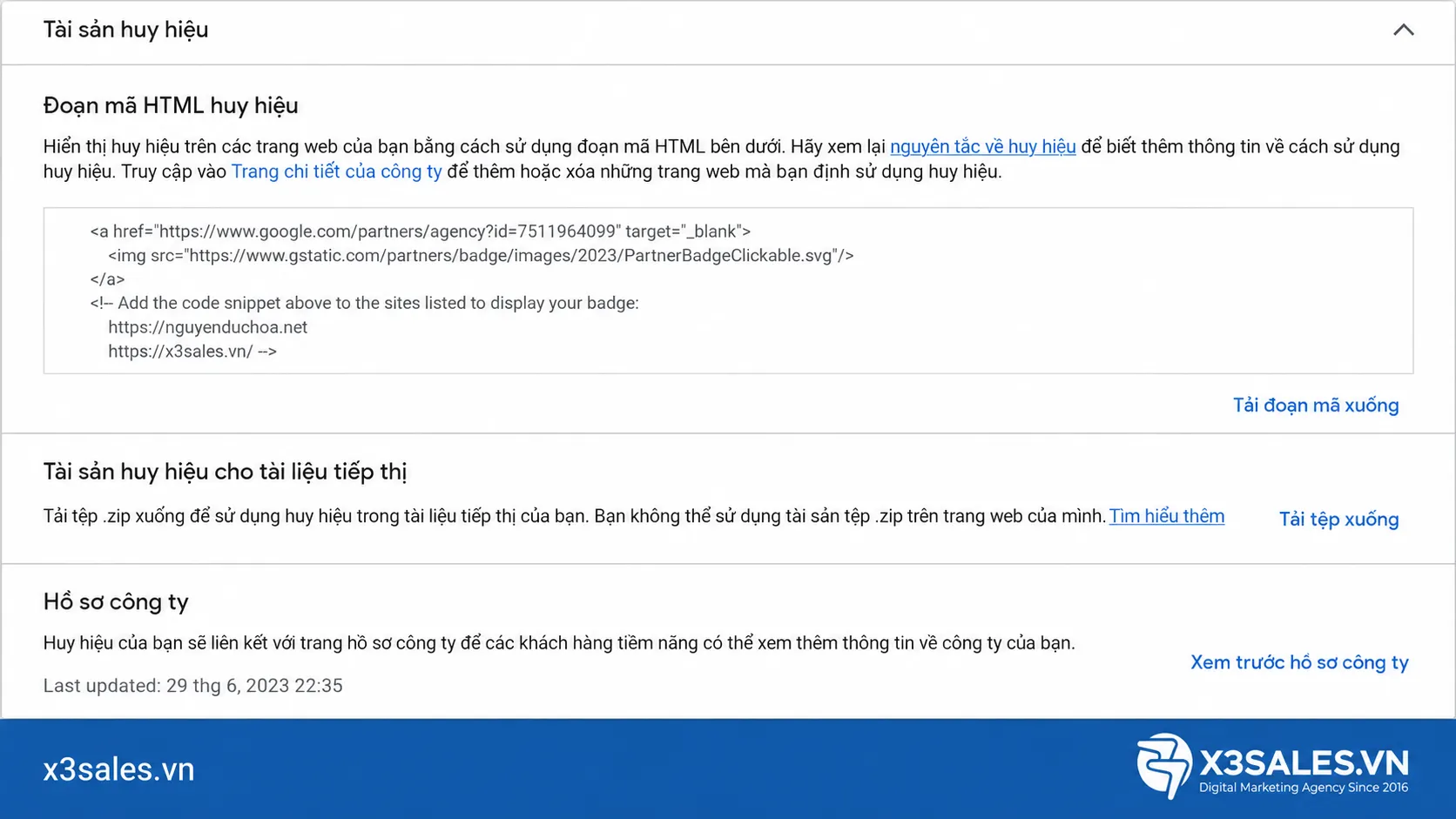The height and width of the screenshot is (819, 1456).
Task: Click Tải đoạn mã xuống button
Action: tap(1316, 406)
